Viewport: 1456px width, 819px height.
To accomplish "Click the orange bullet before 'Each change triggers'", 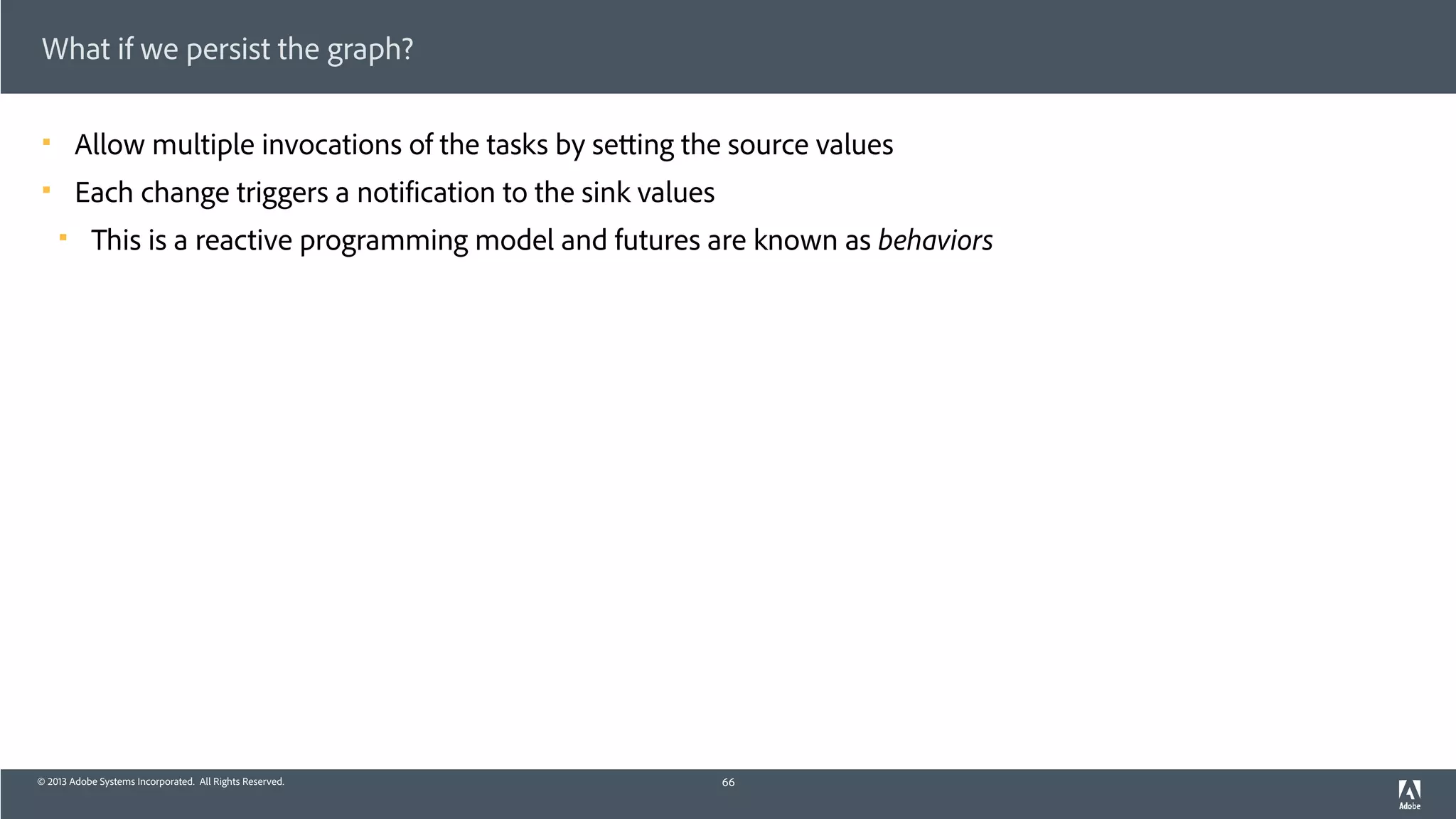I will [x=46, y=190].
